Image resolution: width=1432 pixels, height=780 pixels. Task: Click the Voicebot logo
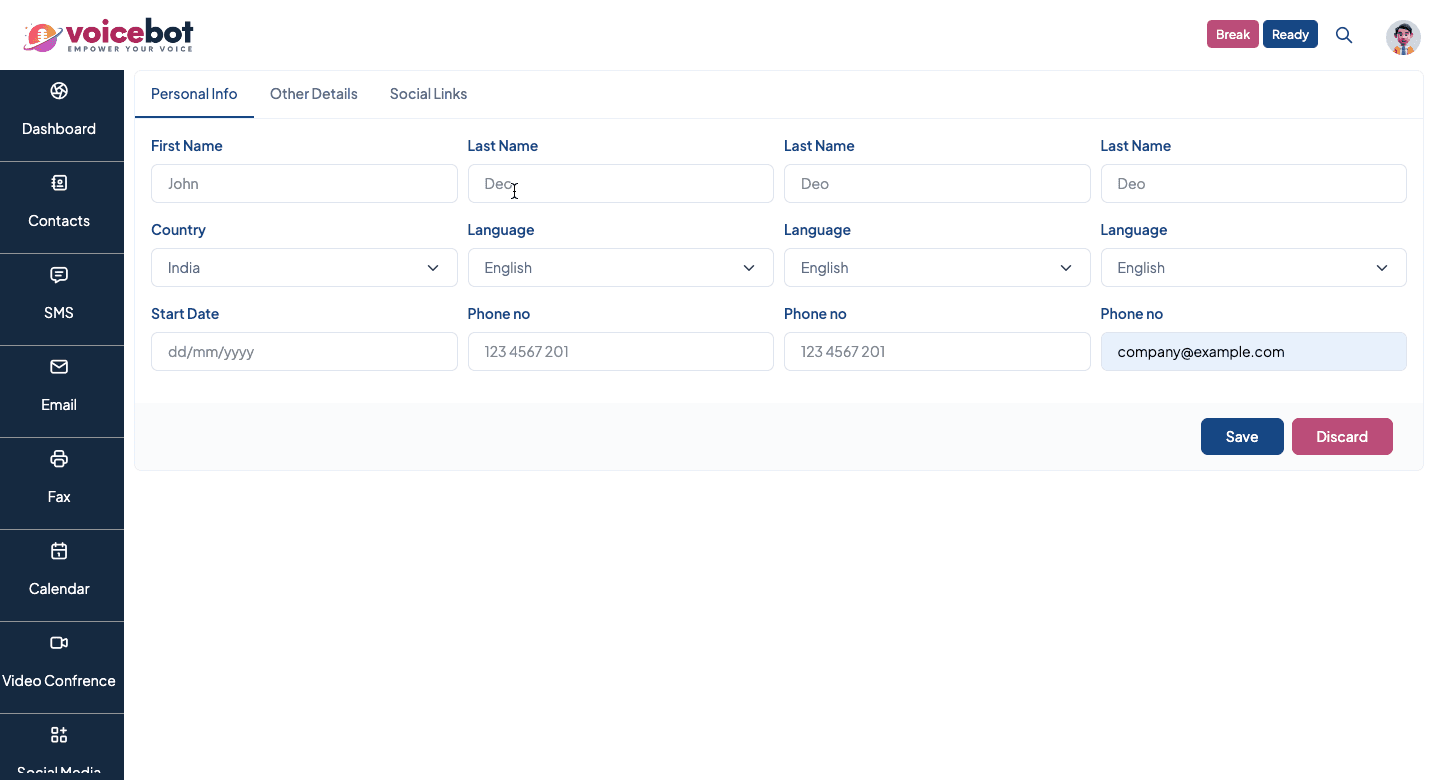[108, 36]
